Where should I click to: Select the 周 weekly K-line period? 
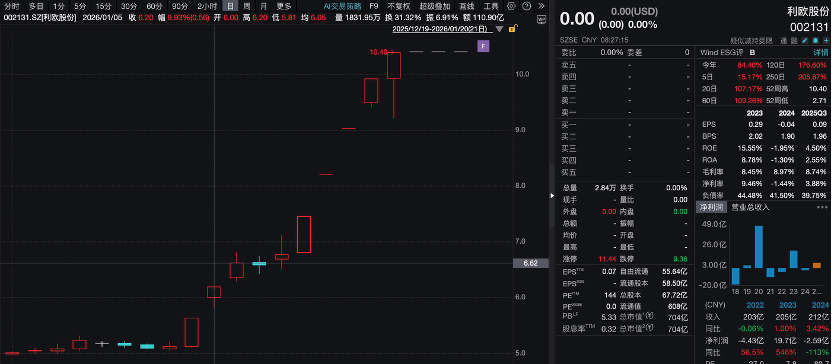point(247,6)
